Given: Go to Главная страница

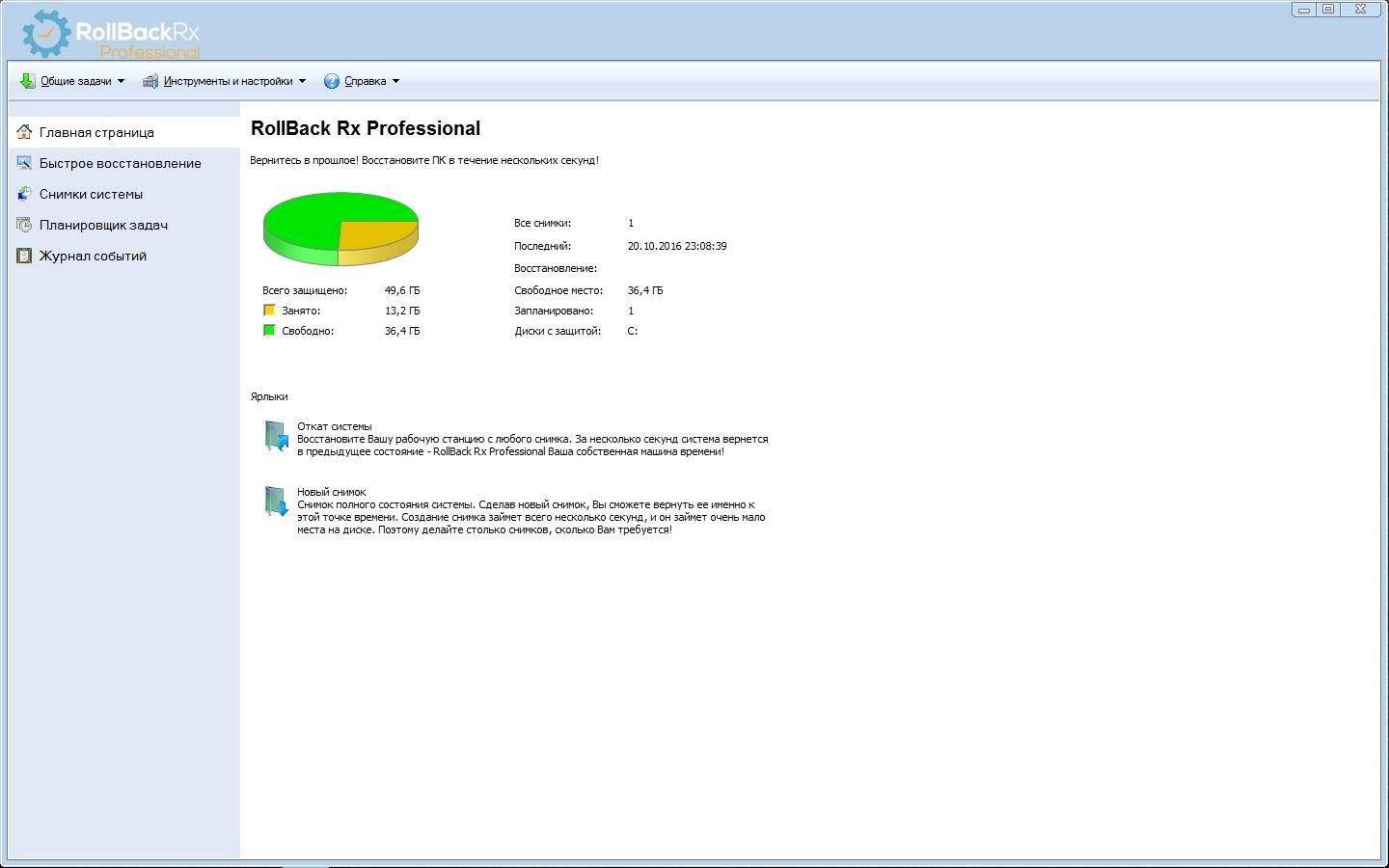Looking at the screenshot, I should click(x=124, y=132).
